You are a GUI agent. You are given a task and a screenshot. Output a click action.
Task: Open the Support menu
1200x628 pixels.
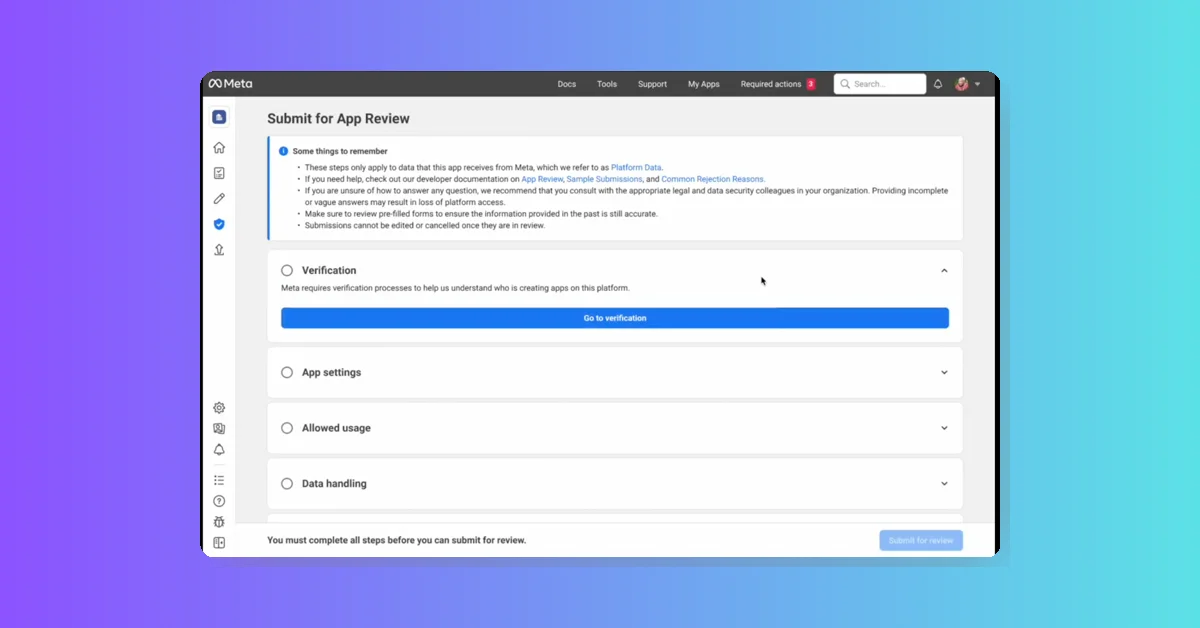coord(652,84)
